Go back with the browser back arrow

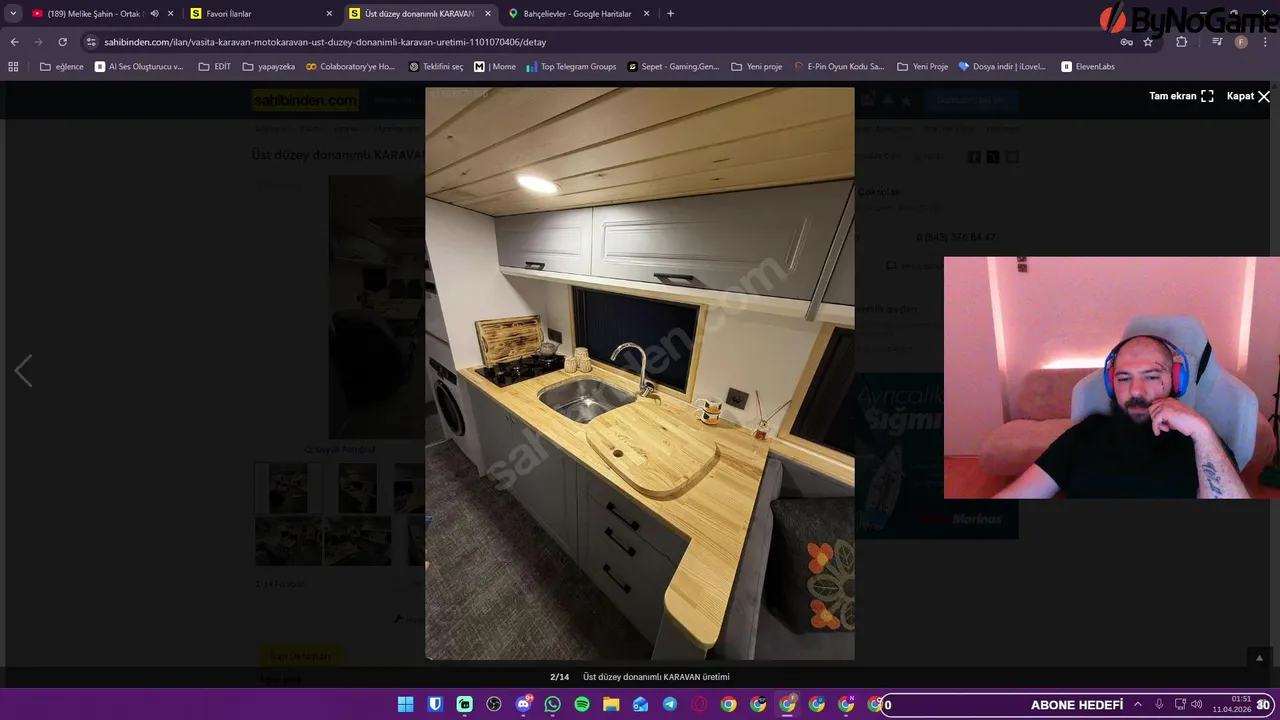coord(14,42)
